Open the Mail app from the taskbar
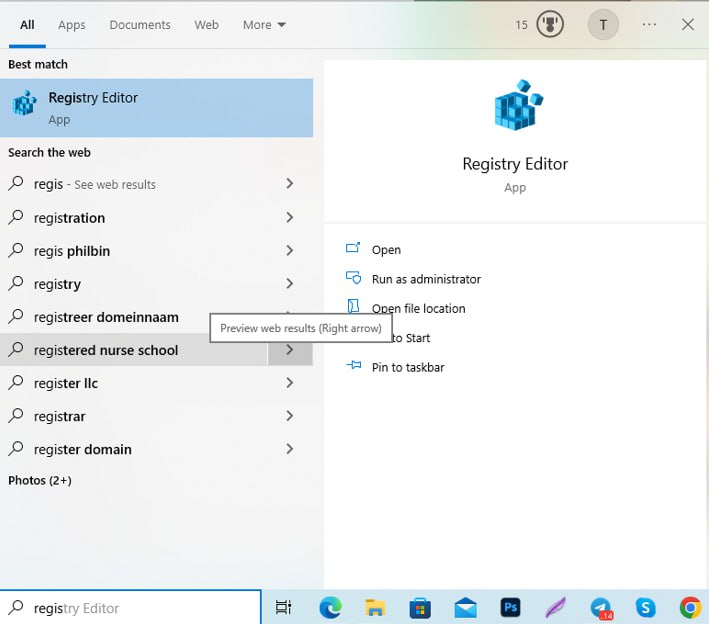This screenshot has width=709, height=624. tap(465, 608)
